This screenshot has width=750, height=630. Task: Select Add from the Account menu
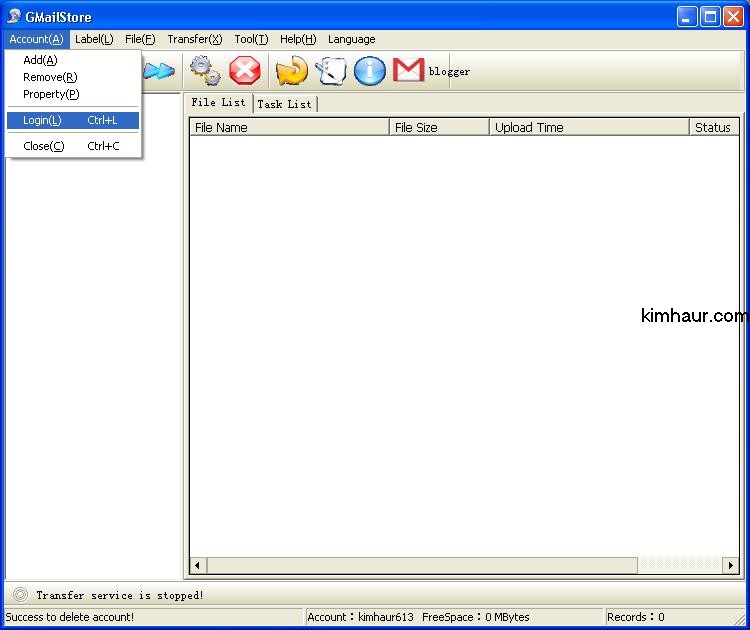tap(40, 60)
